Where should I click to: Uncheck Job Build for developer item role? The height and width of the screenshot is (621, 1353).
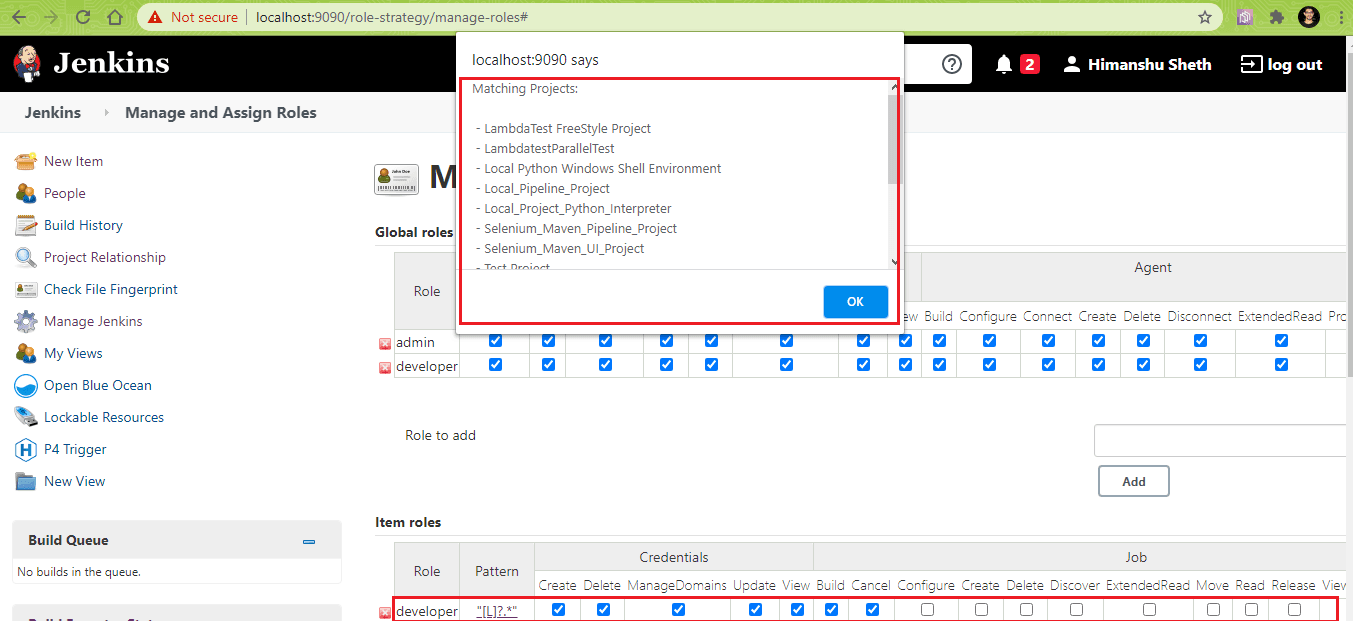coord(831,609)
